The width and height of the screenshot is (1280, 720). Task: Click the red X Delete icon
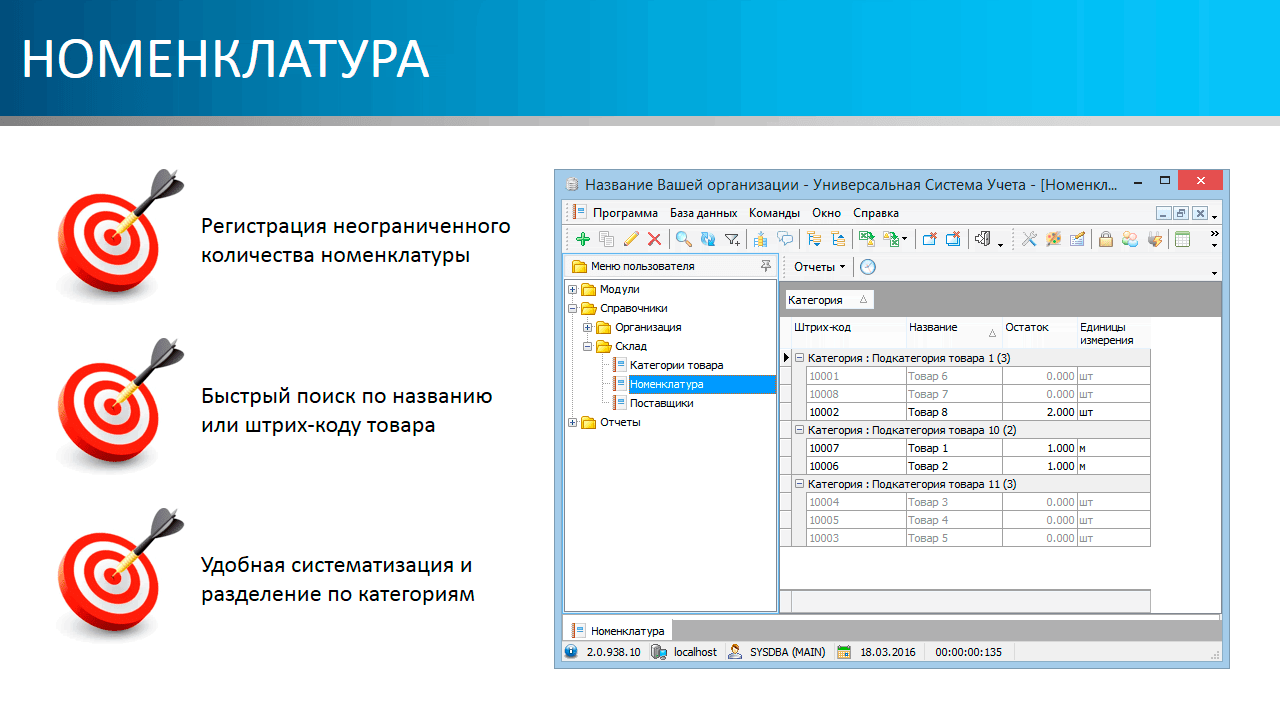tap(654, 239)
